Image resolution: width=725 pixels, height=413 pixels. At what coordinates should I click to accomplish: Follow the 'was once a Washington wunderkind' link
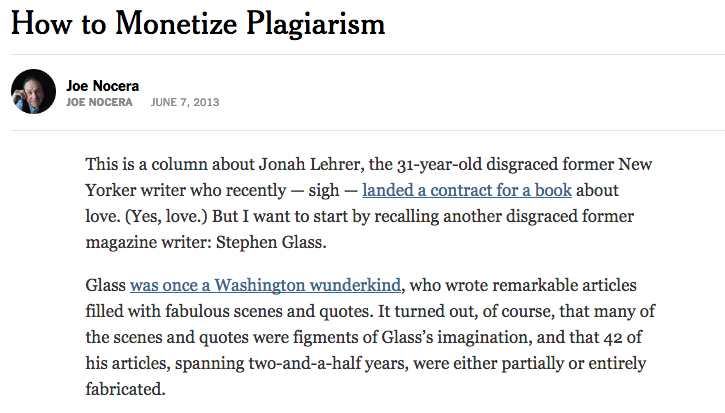pos(265,285)
